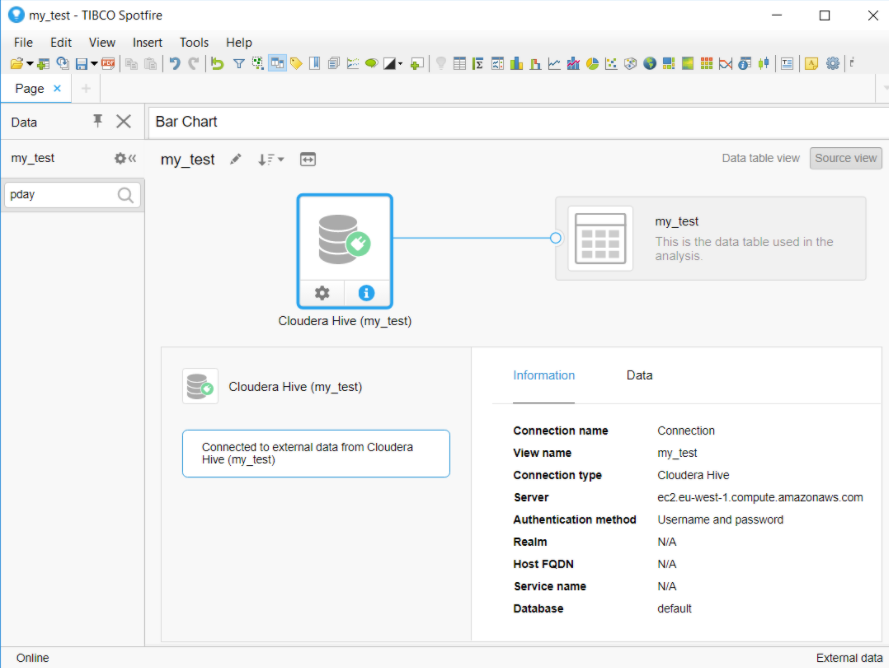
Task: Click the fit-to-width icon beside sort
Action: (x=308, y=159)
